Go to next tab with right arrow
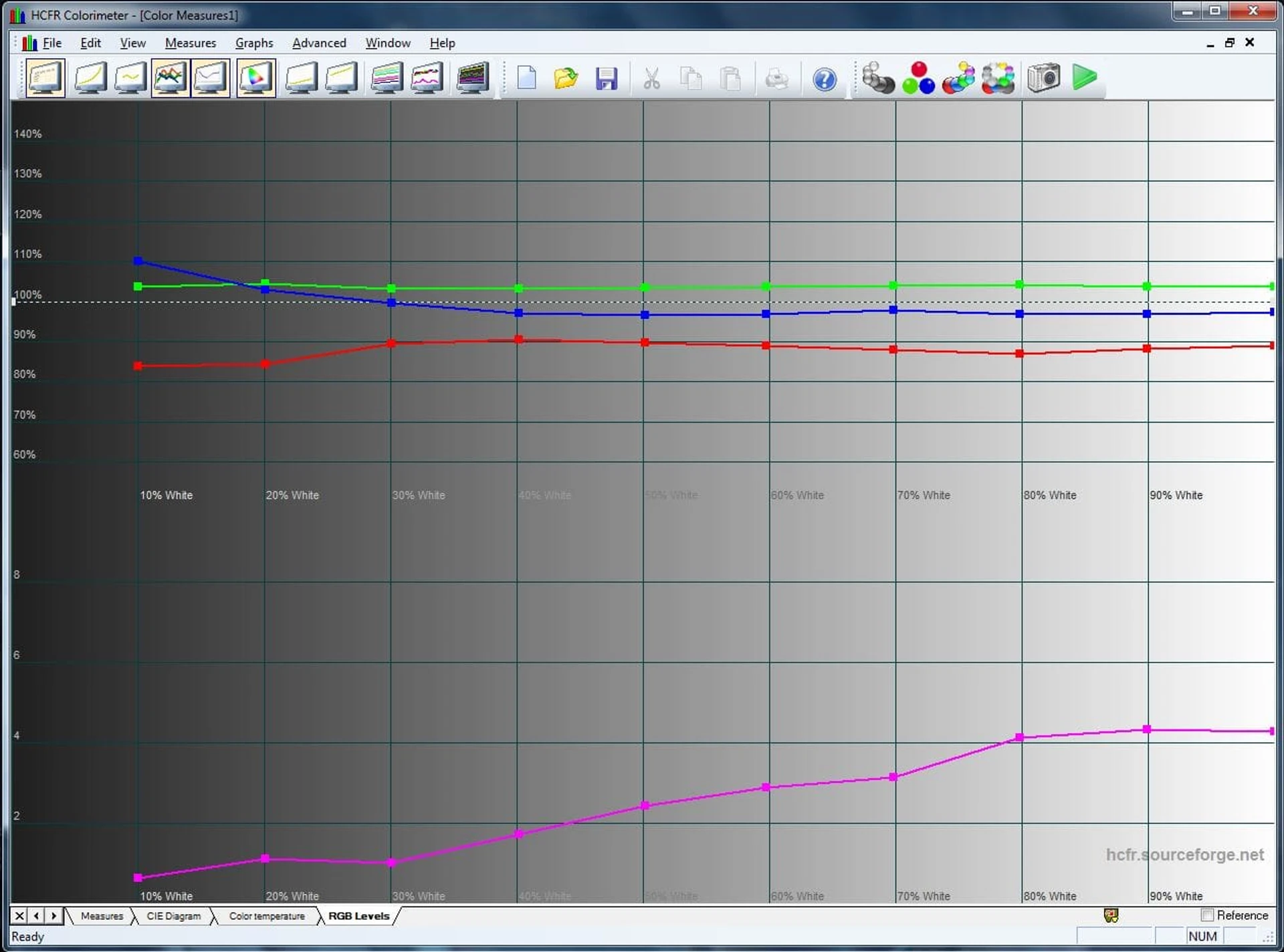 coord(53,916)
